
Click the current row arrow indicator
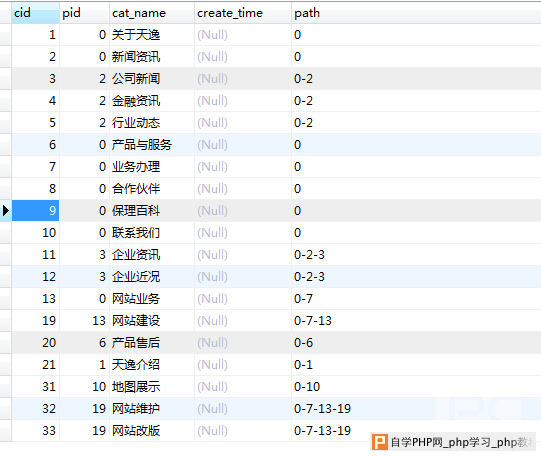pyautogui.click(x=6, y=210)
